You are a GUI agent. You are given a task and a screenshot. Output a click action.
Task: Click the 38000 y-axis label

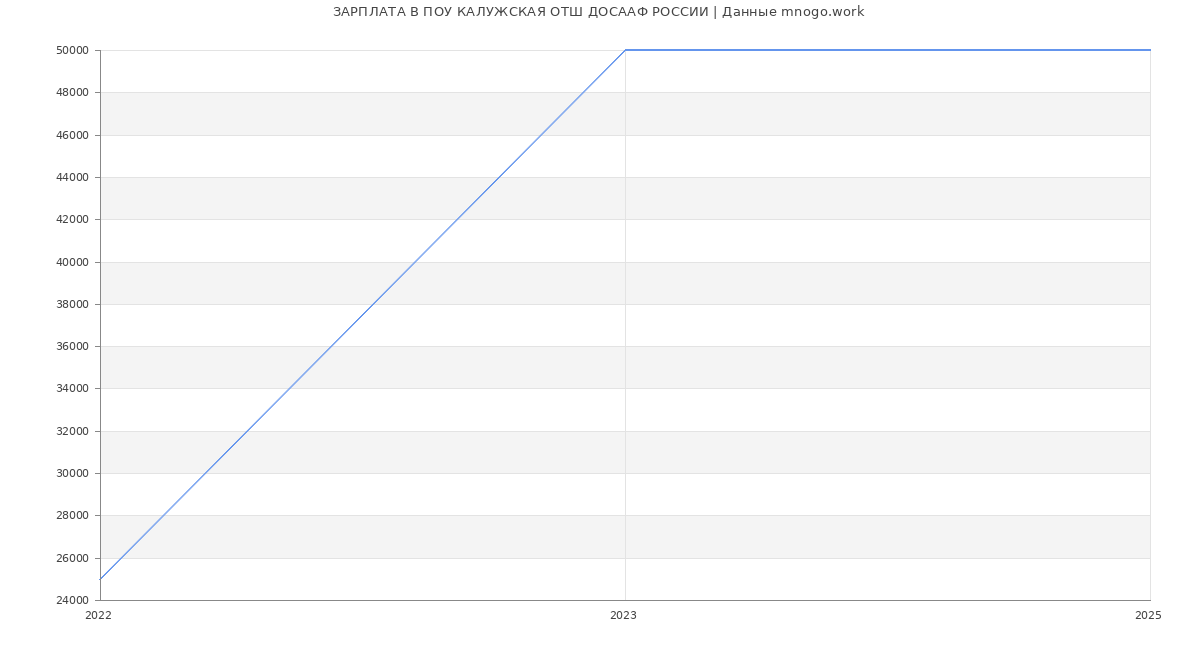[72, 304]
